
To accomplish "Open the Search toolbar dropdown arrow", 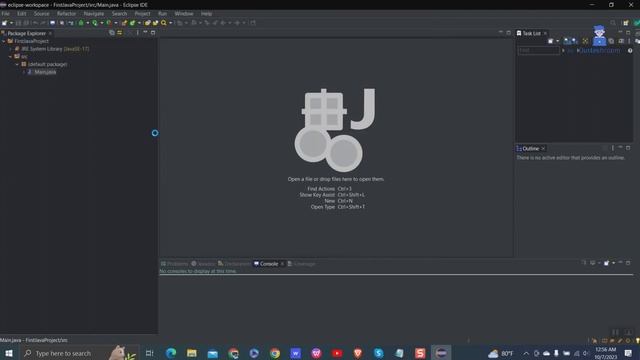I will click(x=171, y=23).
